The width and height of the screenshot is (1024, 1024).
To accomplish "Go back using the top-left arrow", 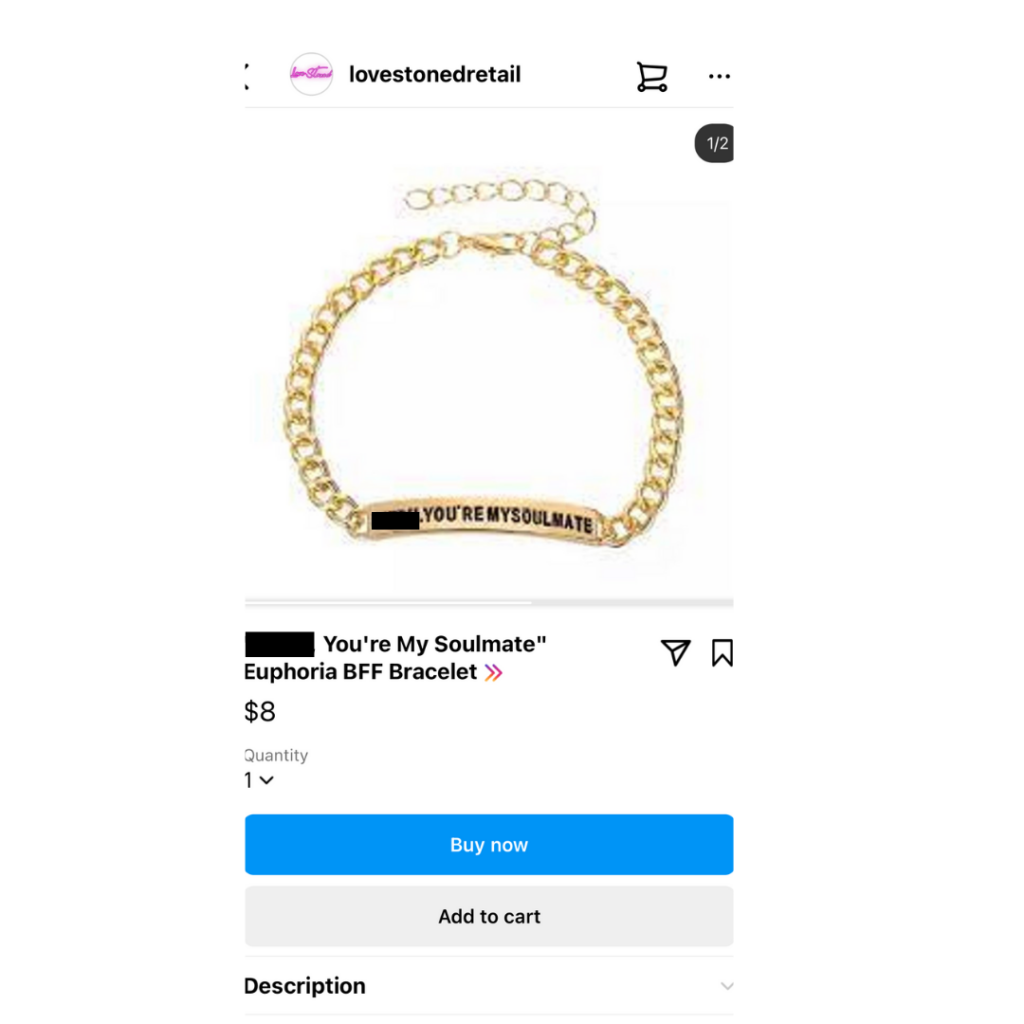I will pos(247,76).
